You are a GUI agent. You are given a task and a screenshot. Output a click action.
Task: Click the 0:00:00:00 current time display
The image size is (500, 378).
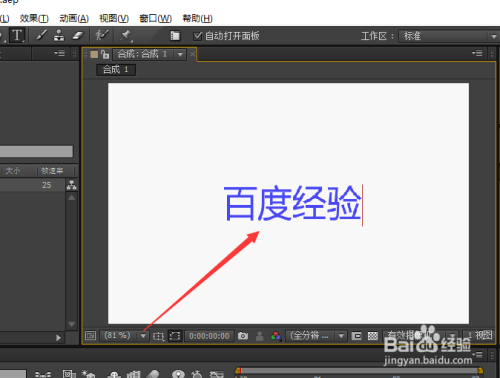coord(209,336)
